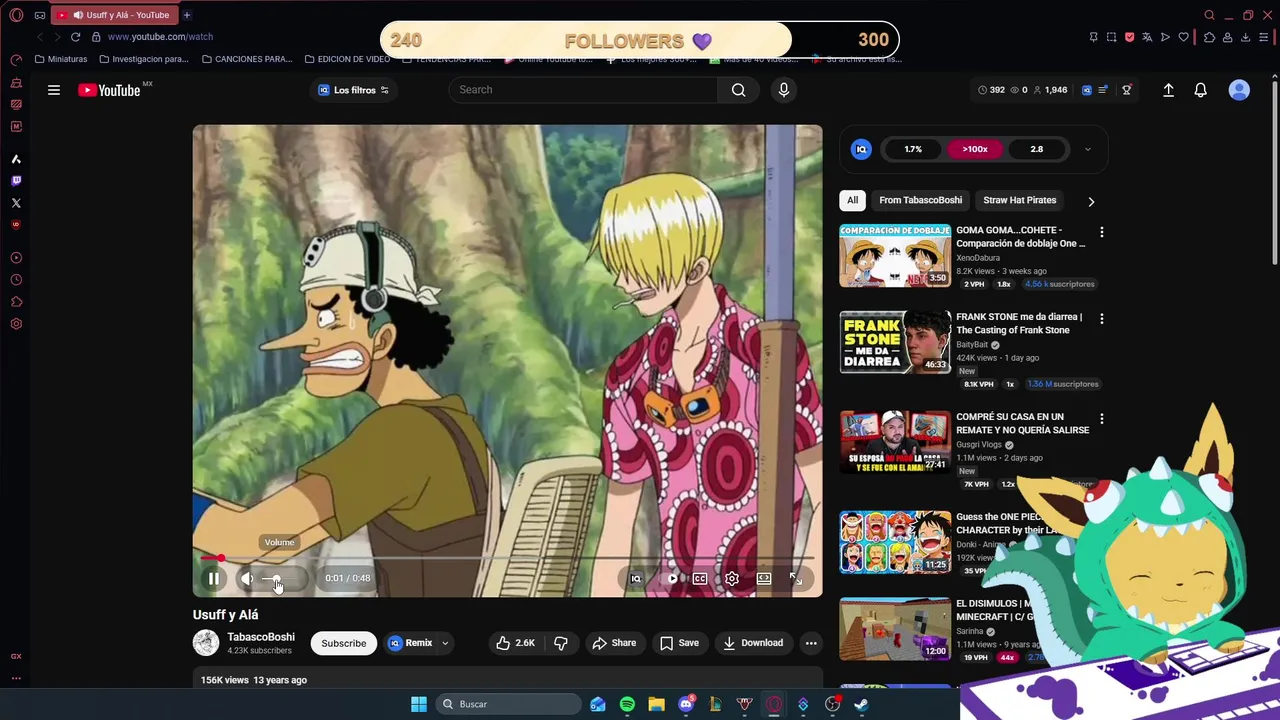The width and height of the screenshot is (1280, 720).
Task: Subscribe to the TabascoBoshi channel
Action: point(343,643)
